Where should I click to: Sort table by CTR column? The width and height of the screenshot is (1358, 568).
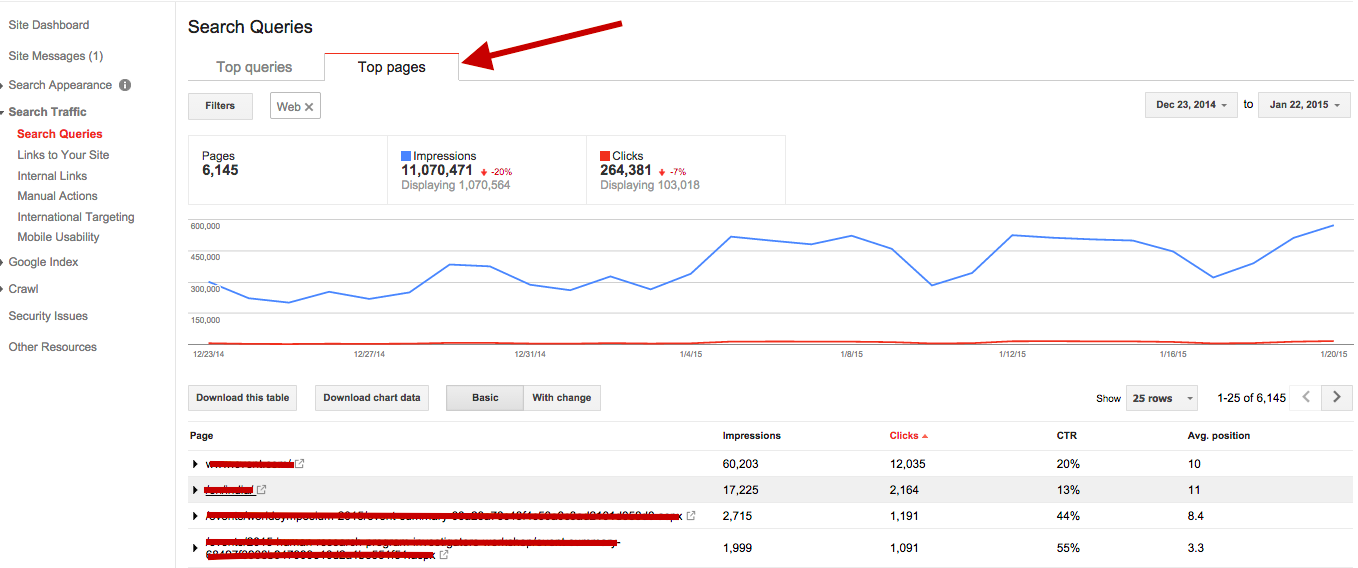(x=1066, y=436)
